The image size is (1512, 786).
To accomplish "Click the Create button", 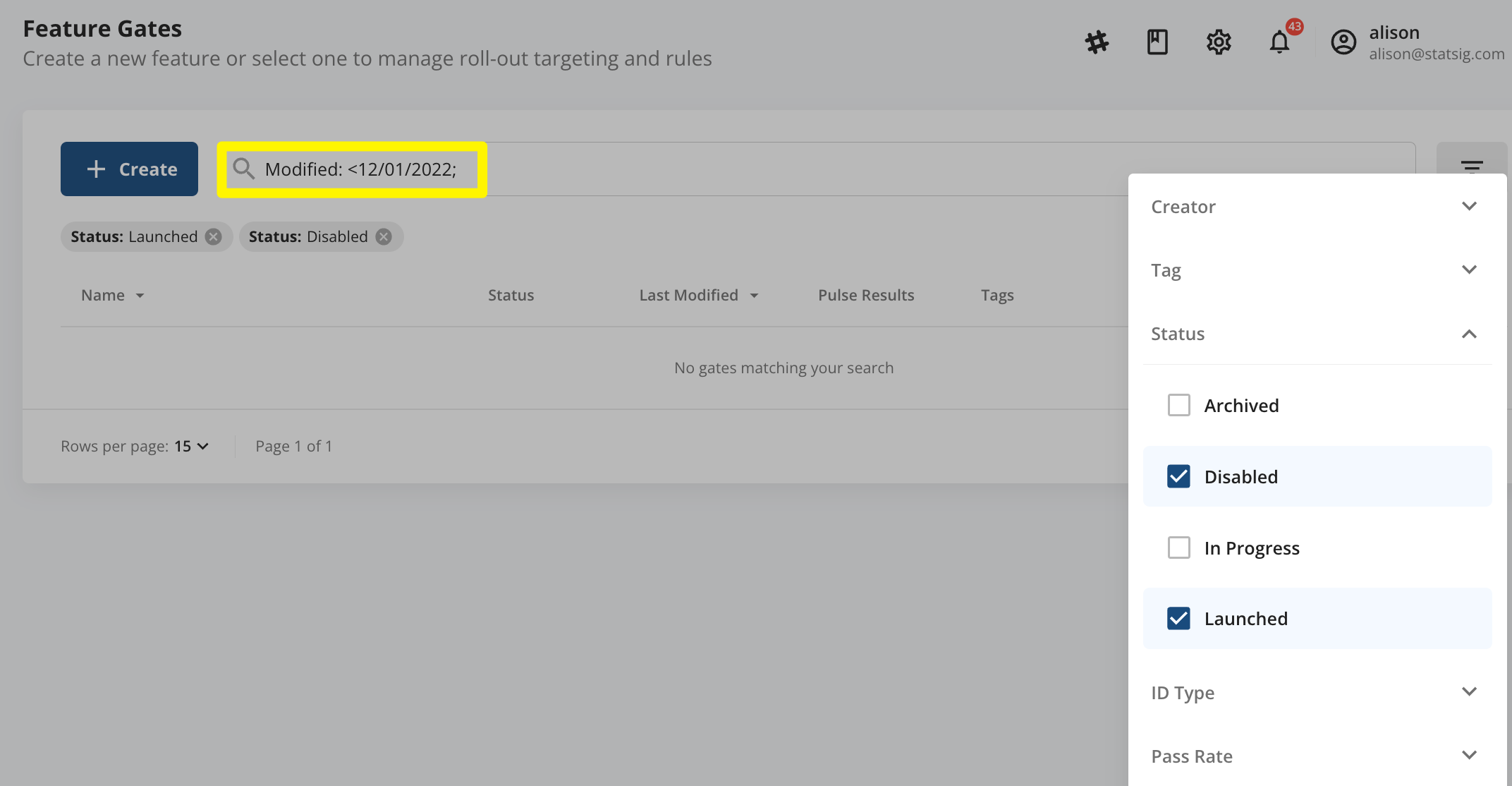I will [129, 169].
